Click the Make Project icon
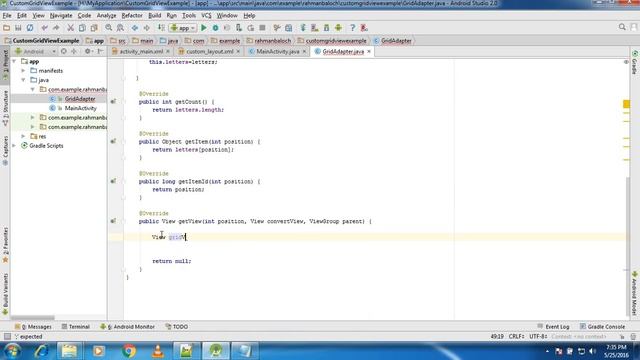The image size is (640, 360). click(x=161, y=28)
